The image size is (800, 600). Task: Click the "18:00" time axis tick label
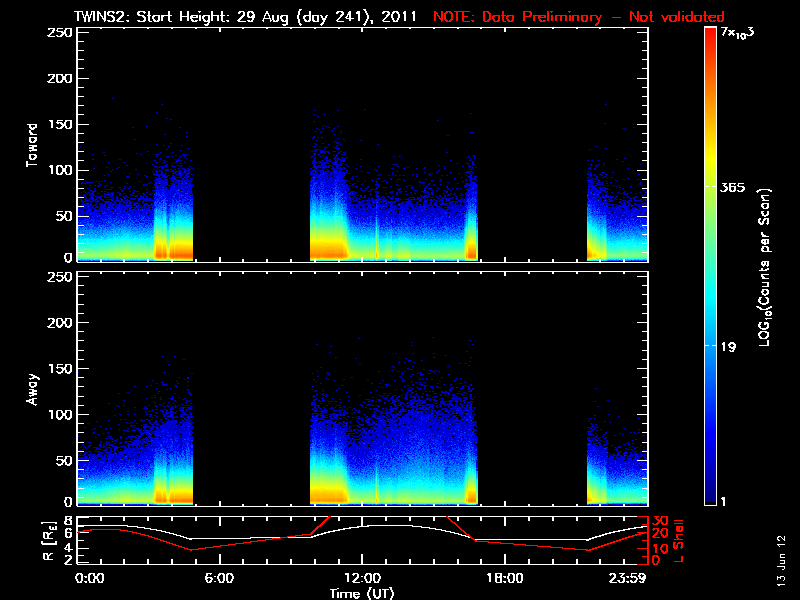[503, 579]
